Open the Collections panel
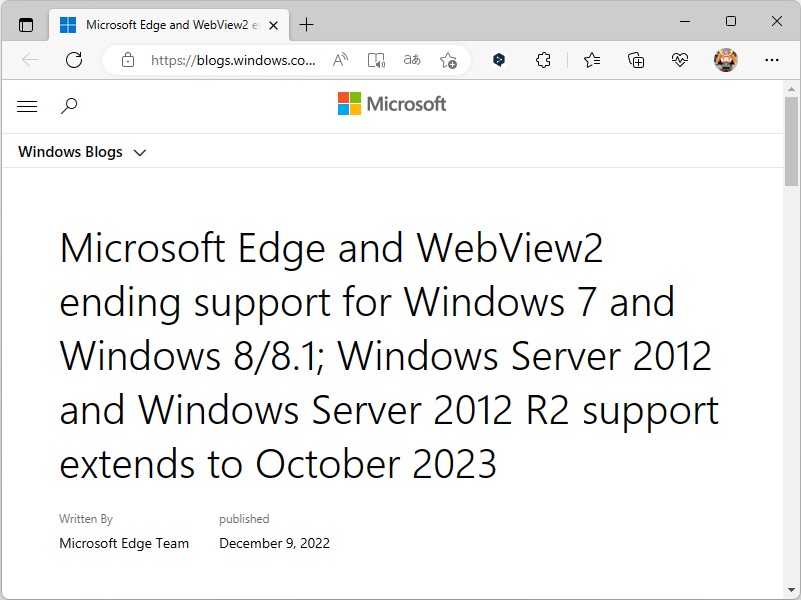 [x=635, y=60]
